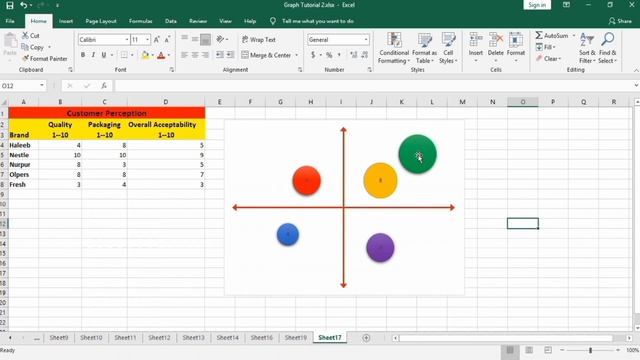The width and height of the screenshot is (640, 360).
Task: Select the green bubble in the chart
Action: (x=417, y=154)
